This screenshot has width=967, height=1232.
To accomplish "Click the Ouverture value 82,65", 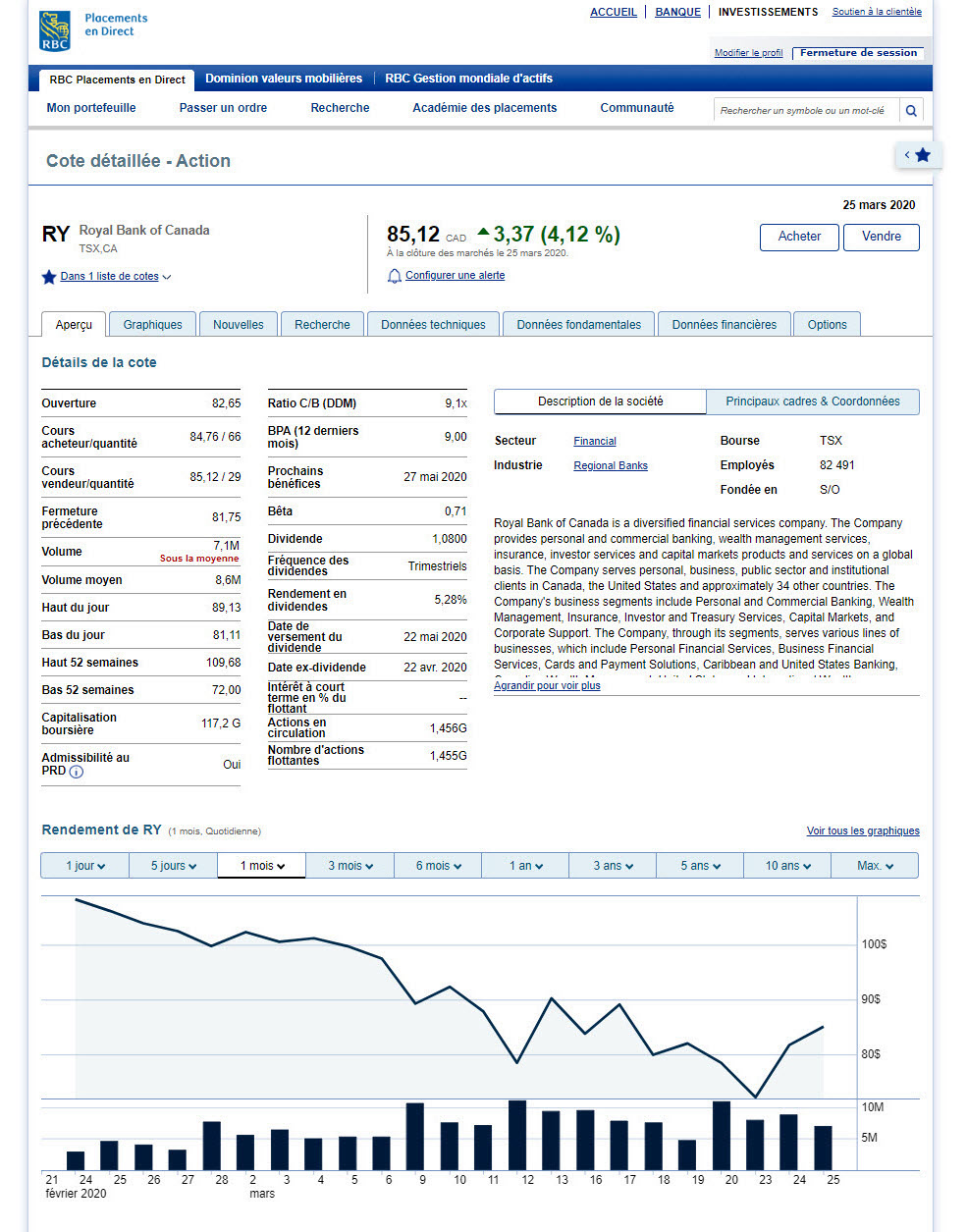I will pyautogui.click(x=227, y=403).
